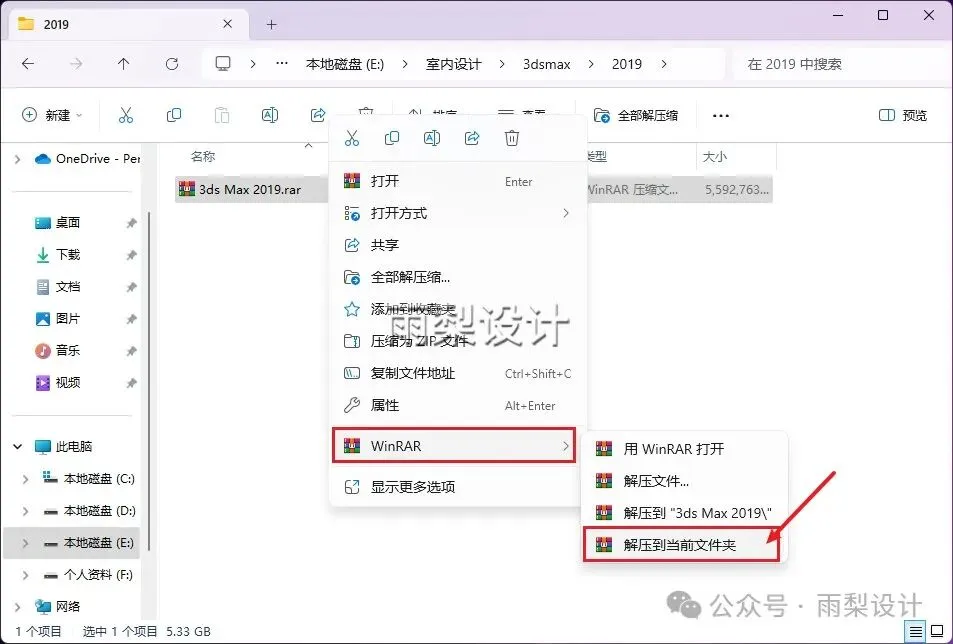Screen dimensions: 953x644
Task: Expand the 本地磁盘 (E:) node
Action: 26,543
